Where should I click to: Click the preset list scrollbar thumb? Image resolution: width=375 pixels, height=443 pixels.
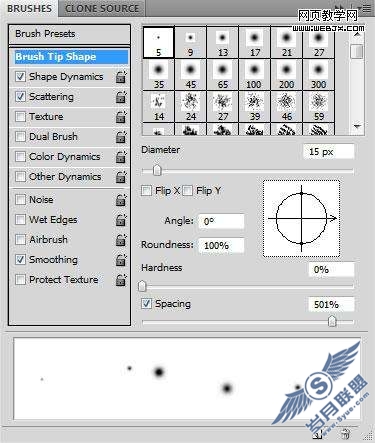click(357, 51)
